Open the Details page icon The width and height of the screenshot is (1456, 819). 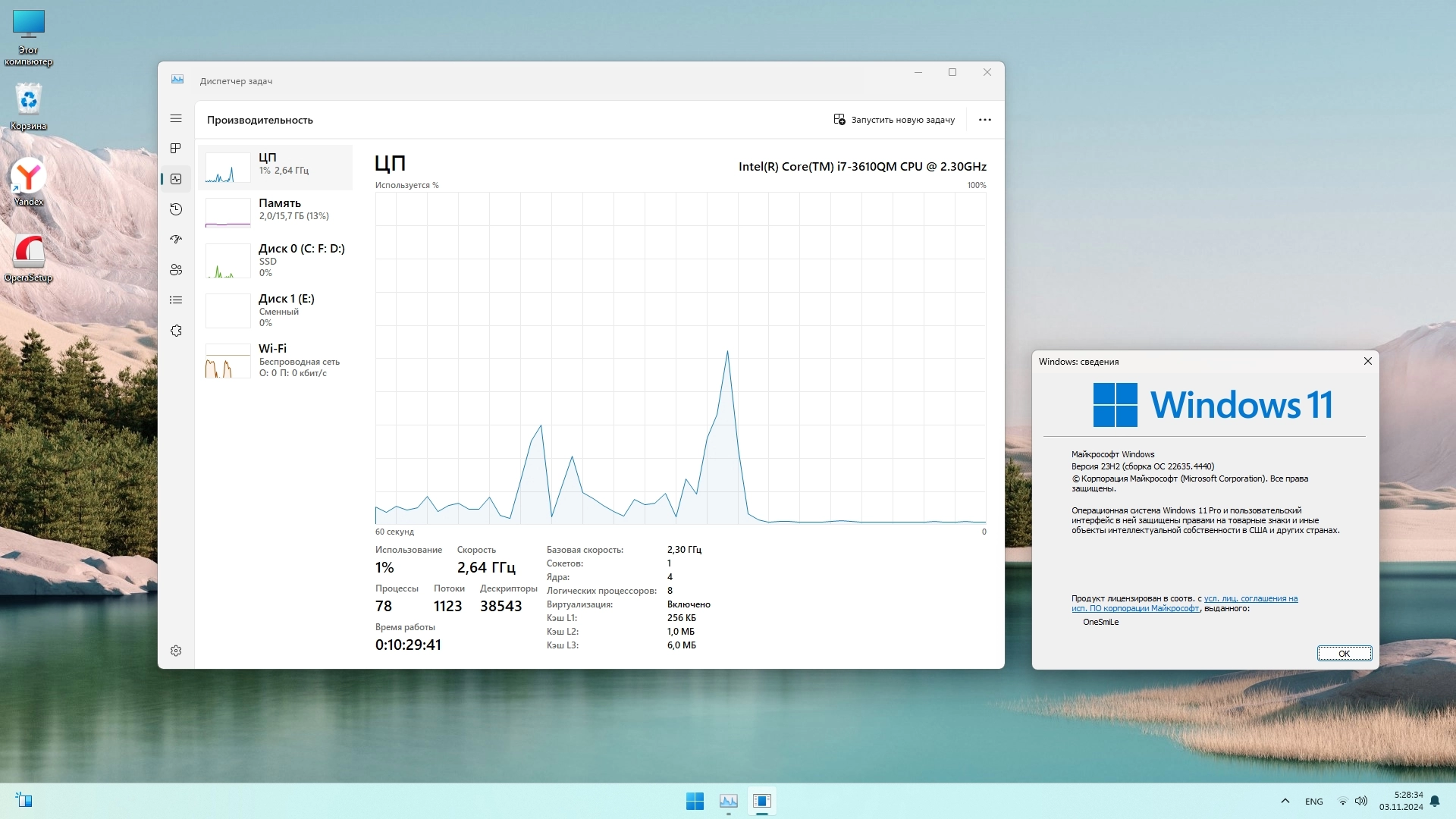click(176, 300)
